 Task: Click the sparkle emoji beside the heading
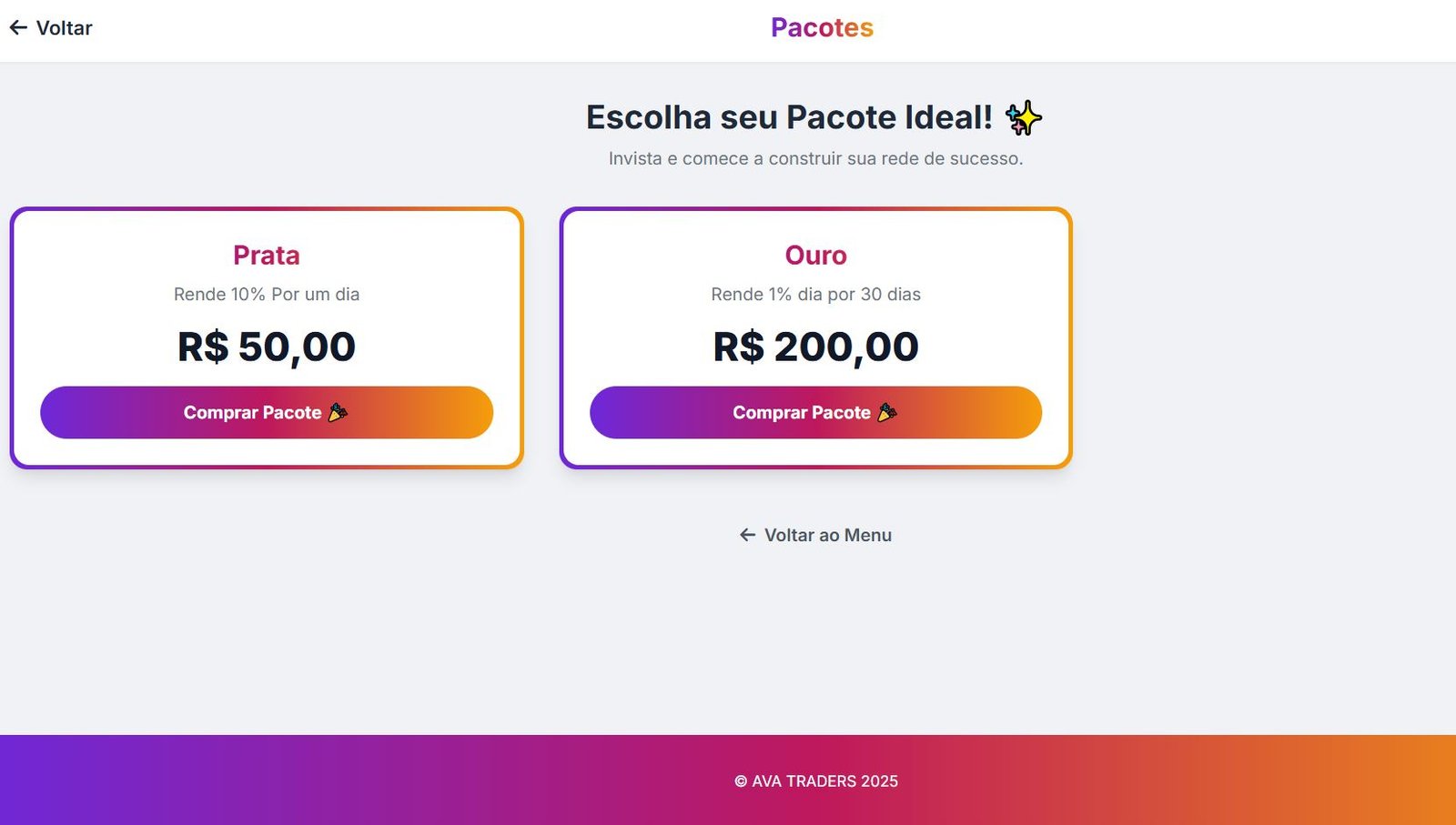[x=1023, y=118]
